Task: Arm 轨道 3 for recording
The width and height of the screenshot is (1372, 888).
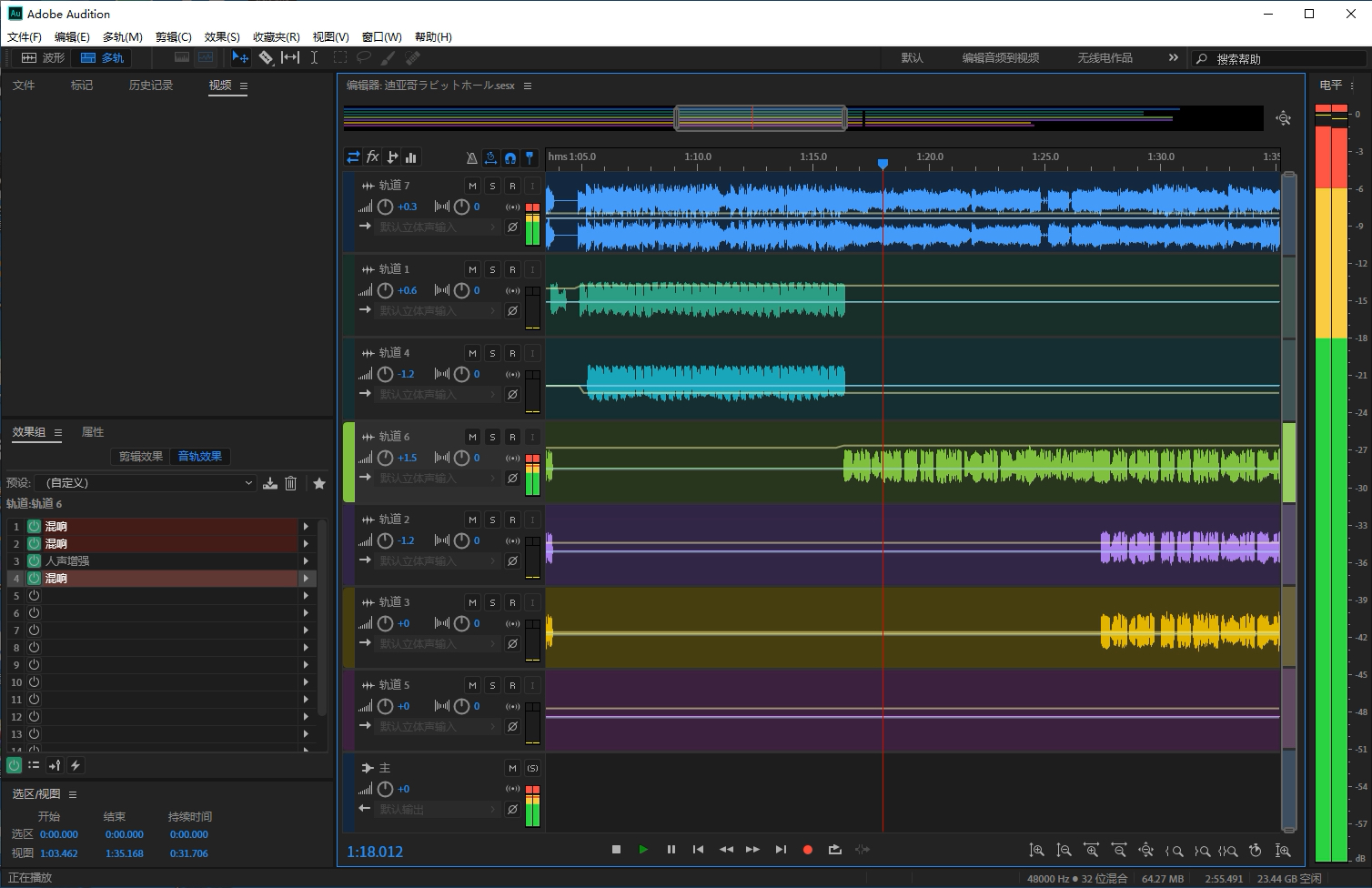Action: (x=512, y=602)
